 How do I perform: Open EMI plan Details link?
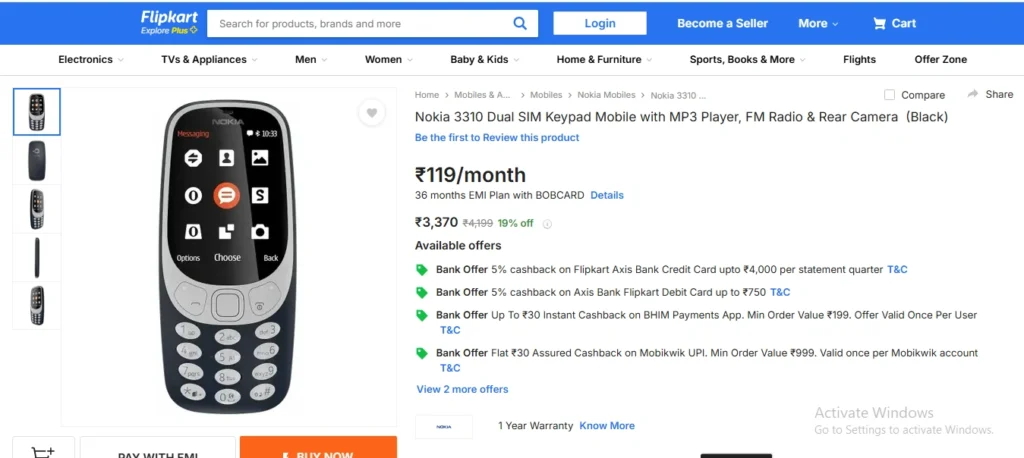607,195
